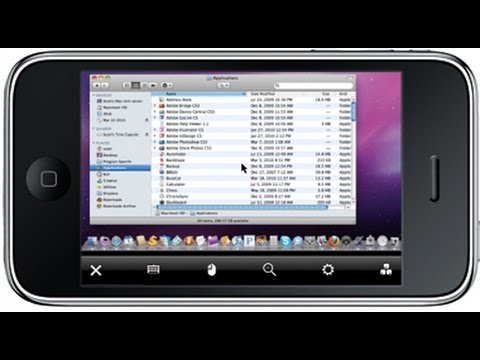
Task: Tap the magnifying glass zoom icon
Action: click(x=269, y=269)
